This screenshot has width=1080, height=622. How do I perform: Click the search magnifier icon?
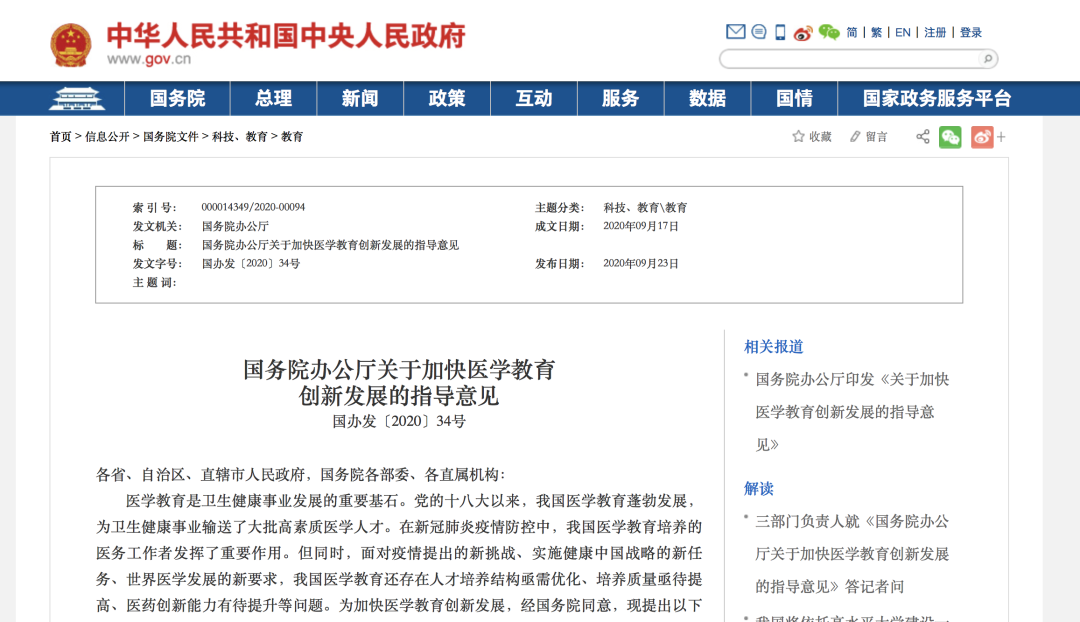coord(988,59)
